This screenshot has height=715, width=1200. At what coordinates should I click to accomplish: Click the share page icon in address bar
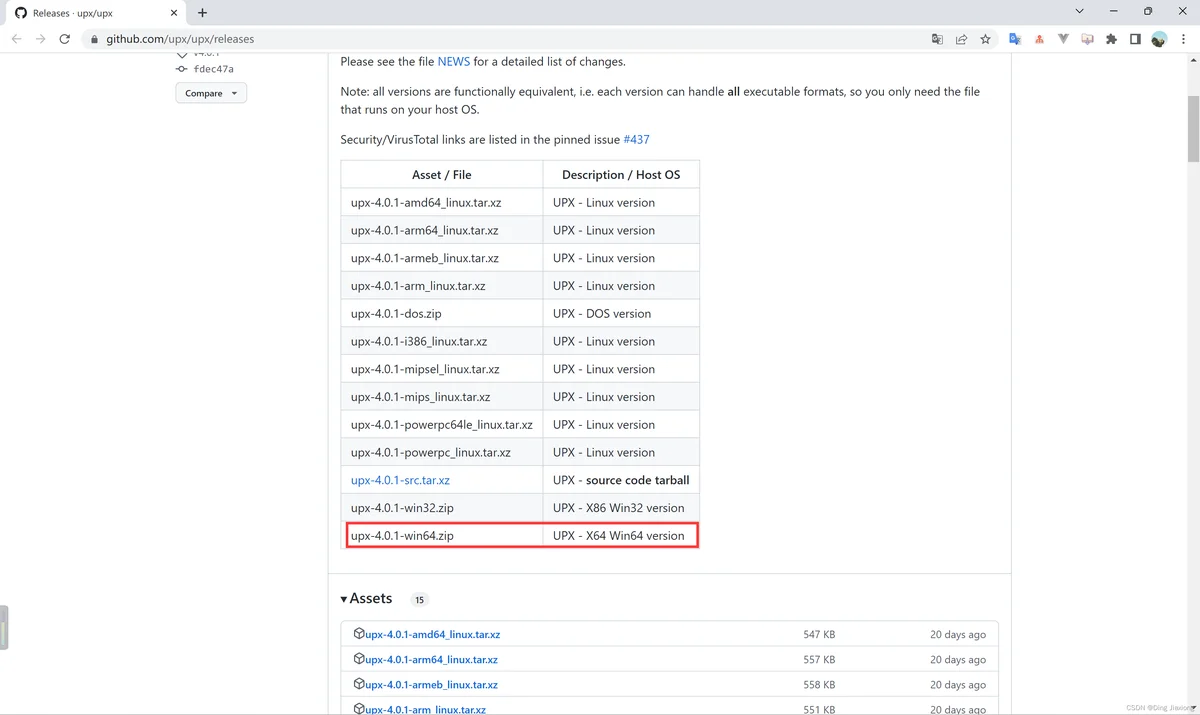[x=961, y=39]
